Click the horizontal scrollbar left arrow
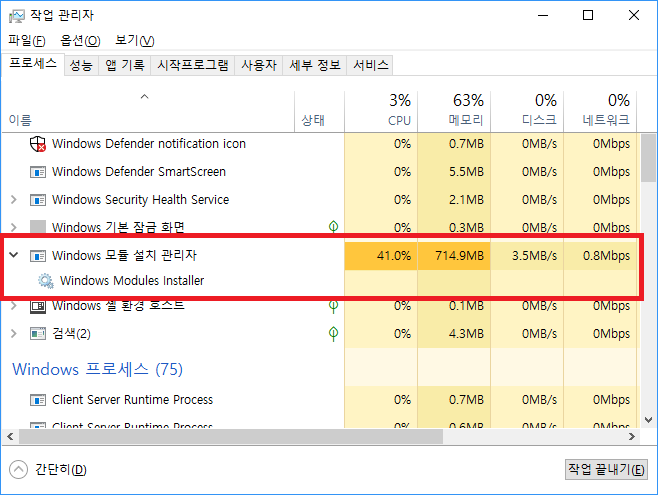The image size is (658, 495). (10, 437)
